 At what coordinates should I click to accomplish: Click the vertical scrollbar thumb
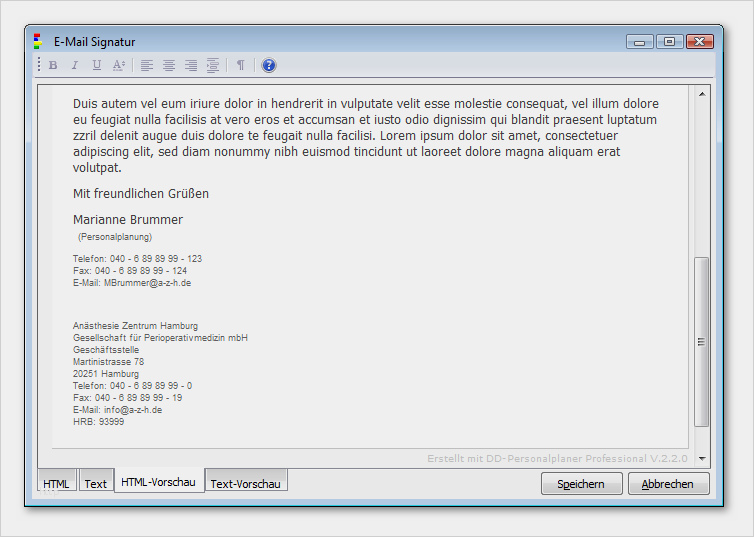pos(702,342)
